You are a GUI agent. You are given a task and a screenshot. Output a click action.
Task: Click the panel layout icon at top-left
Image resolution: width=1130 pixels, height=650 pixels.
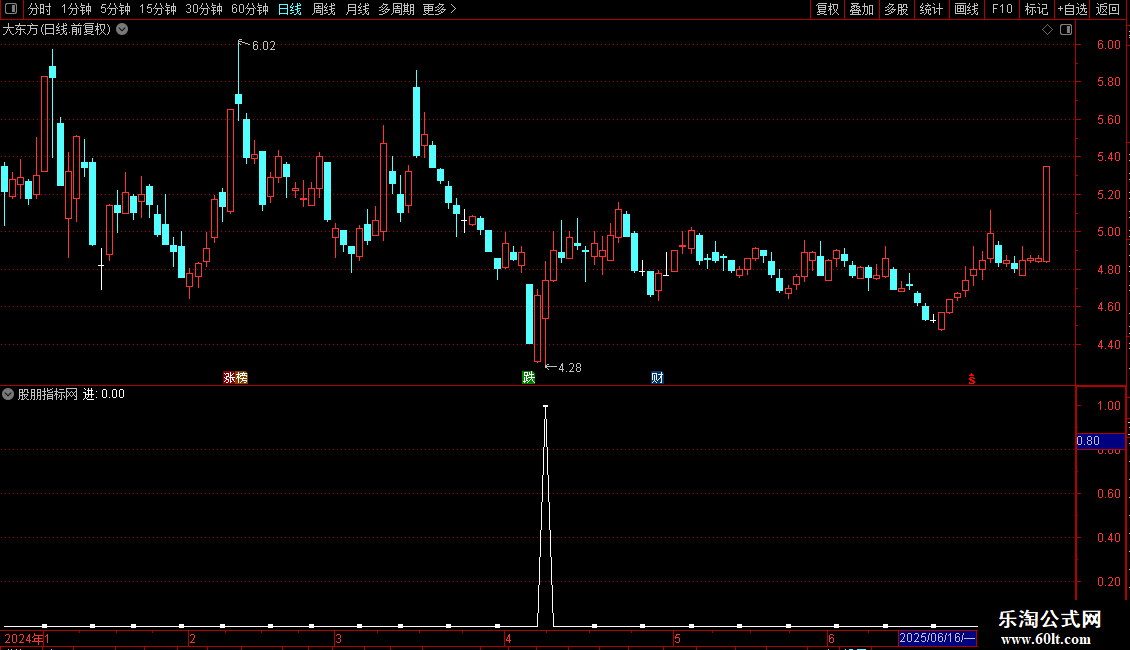point(11,9)
